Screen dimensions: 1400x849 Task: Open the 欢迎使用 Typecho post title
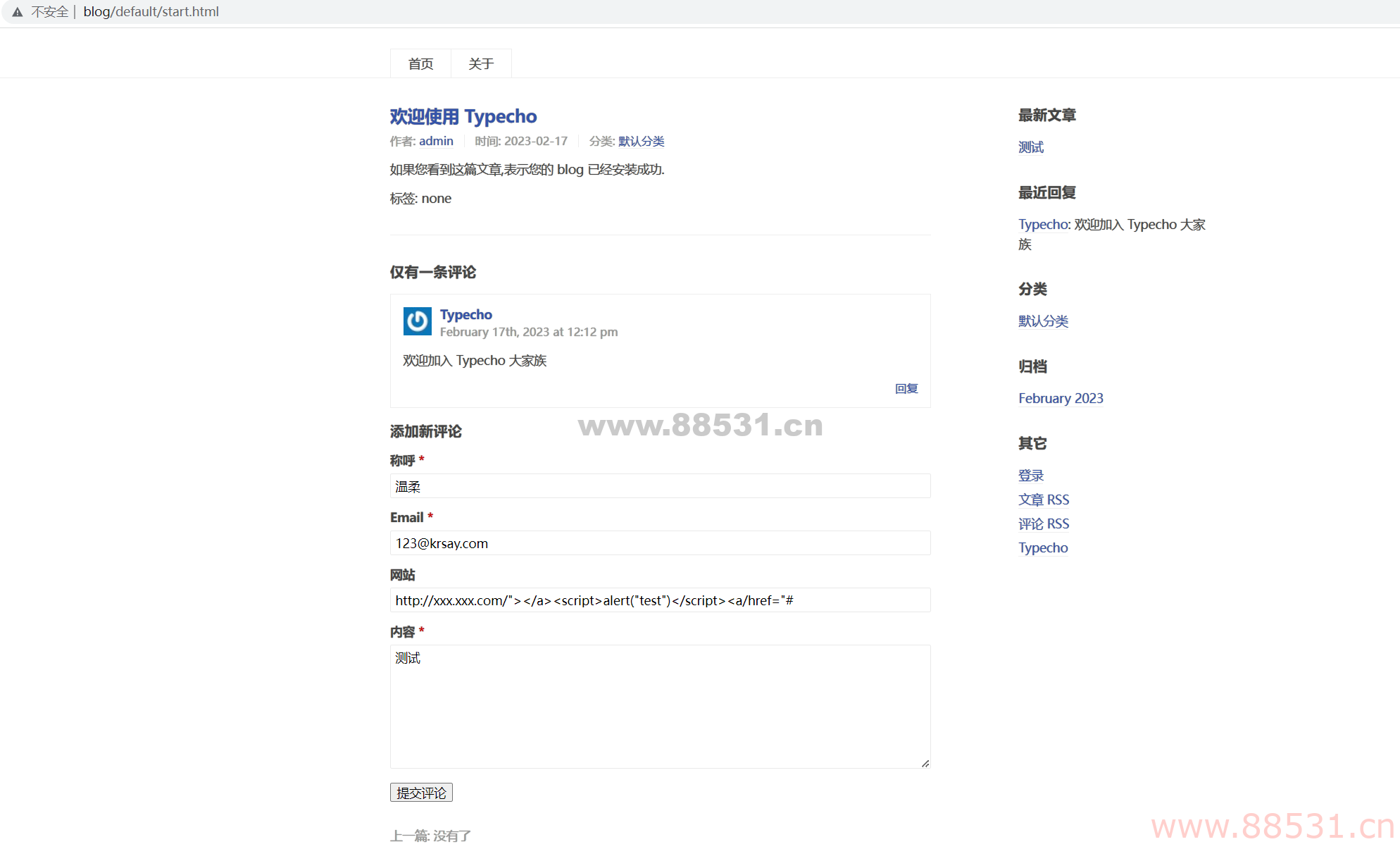463,116
